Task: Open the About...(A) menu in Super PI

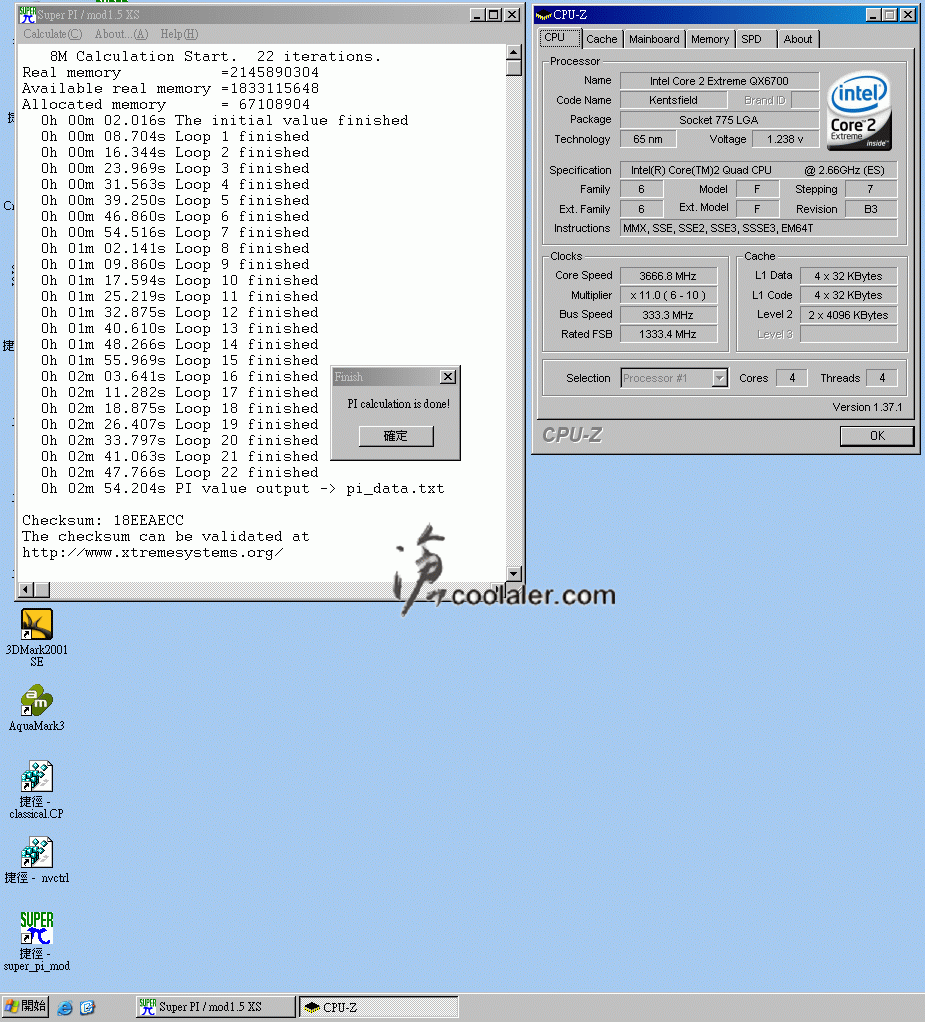Action: click(x=121, y=34)
